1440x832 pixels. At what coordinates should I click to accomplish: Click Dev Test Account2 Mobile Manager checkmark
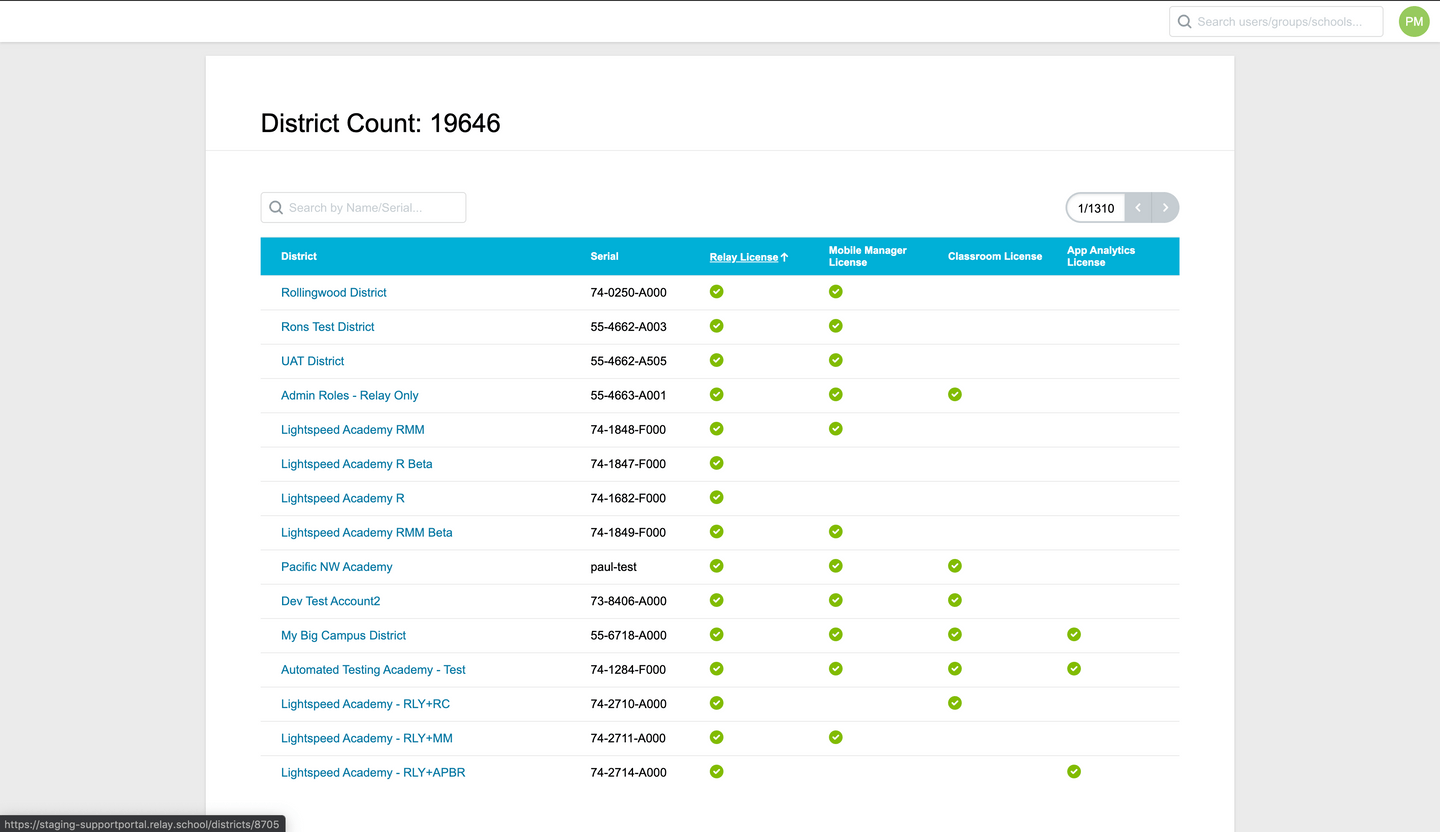click(835, 600)
